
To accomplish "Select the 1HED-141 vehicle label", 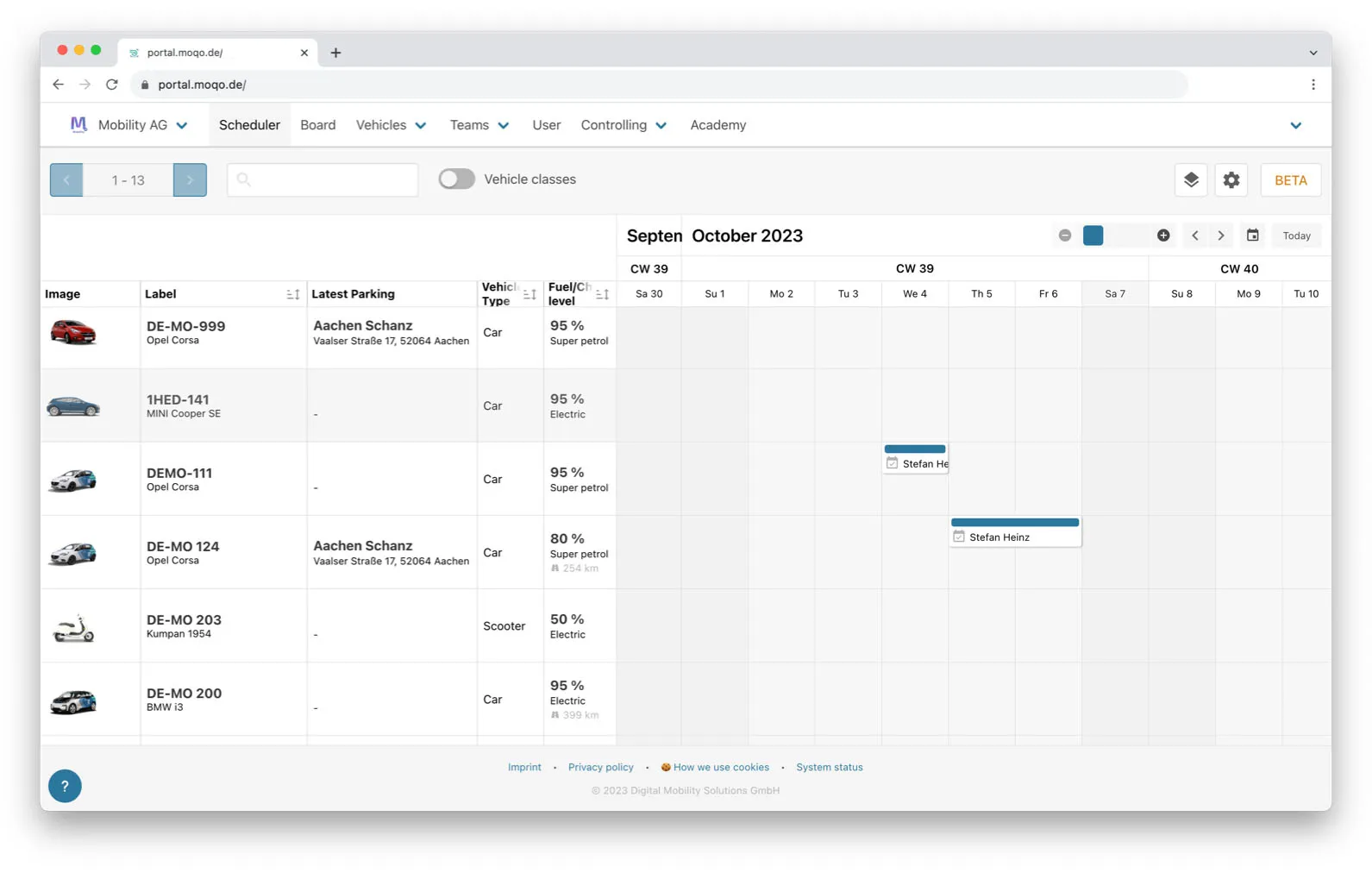I will tap(178, 399).
